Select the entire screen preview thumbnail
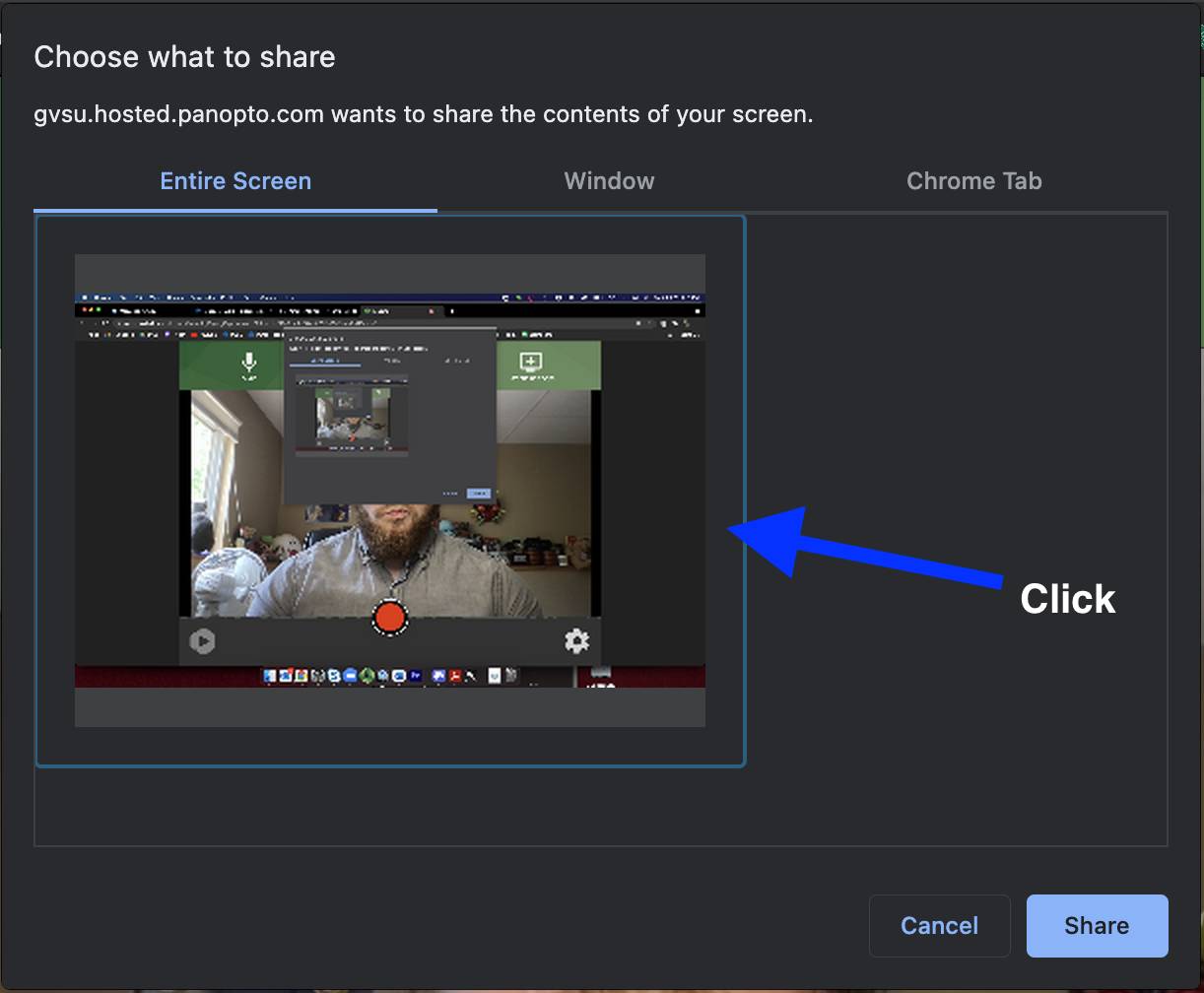Screen dimensions: 1204x993 pyautogui.click(x=390, y=491)
